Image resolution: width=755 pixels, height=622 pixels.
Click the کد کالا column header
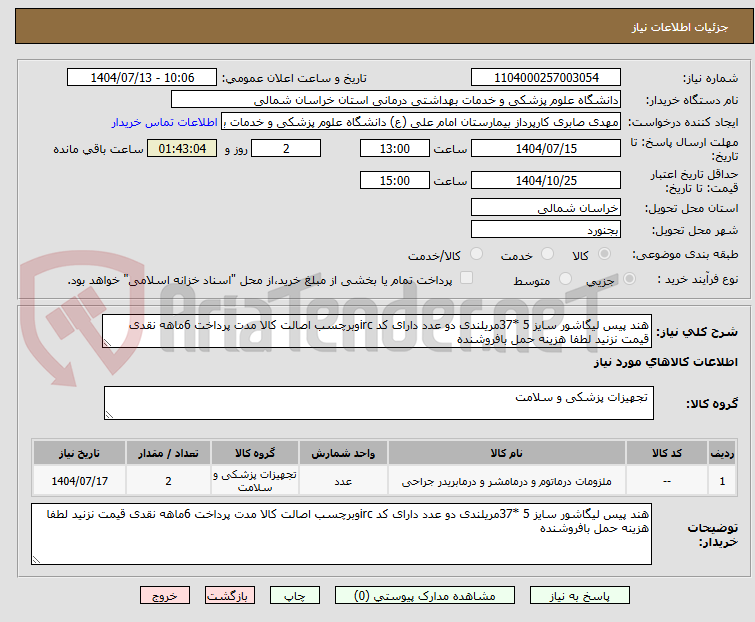(666, 453)
